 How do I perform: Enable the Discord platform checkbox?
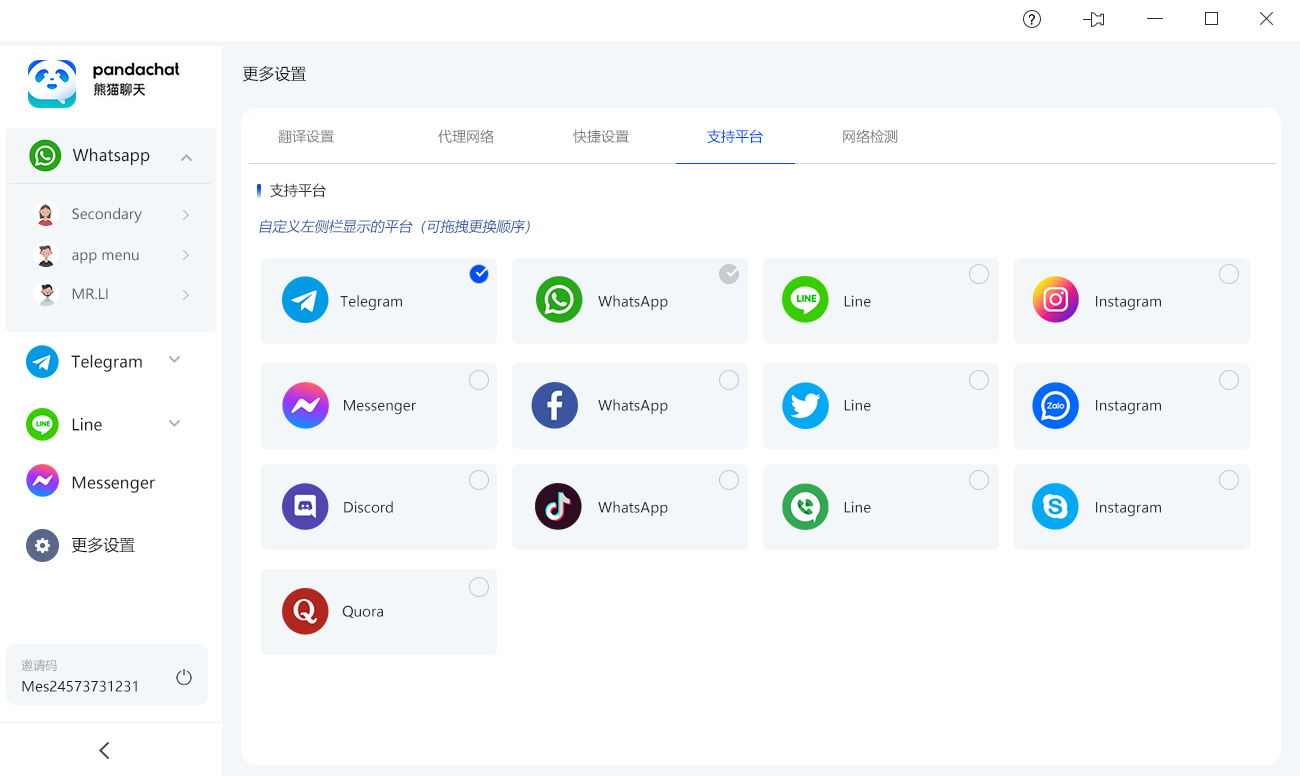(x=479, y=481)
